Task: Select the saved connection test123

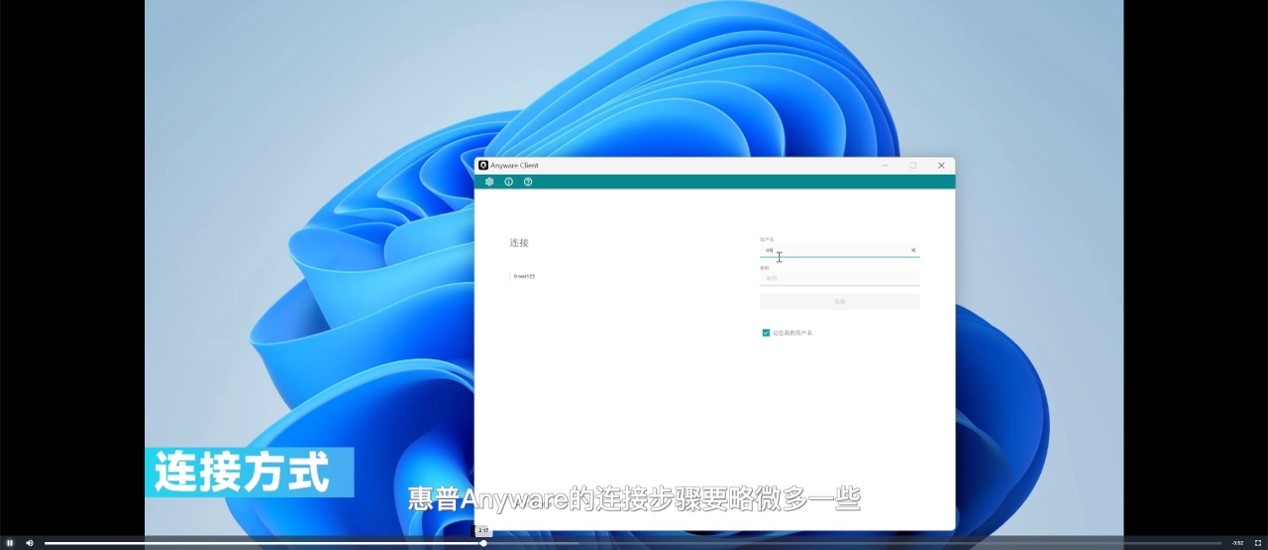Action: 524,276
